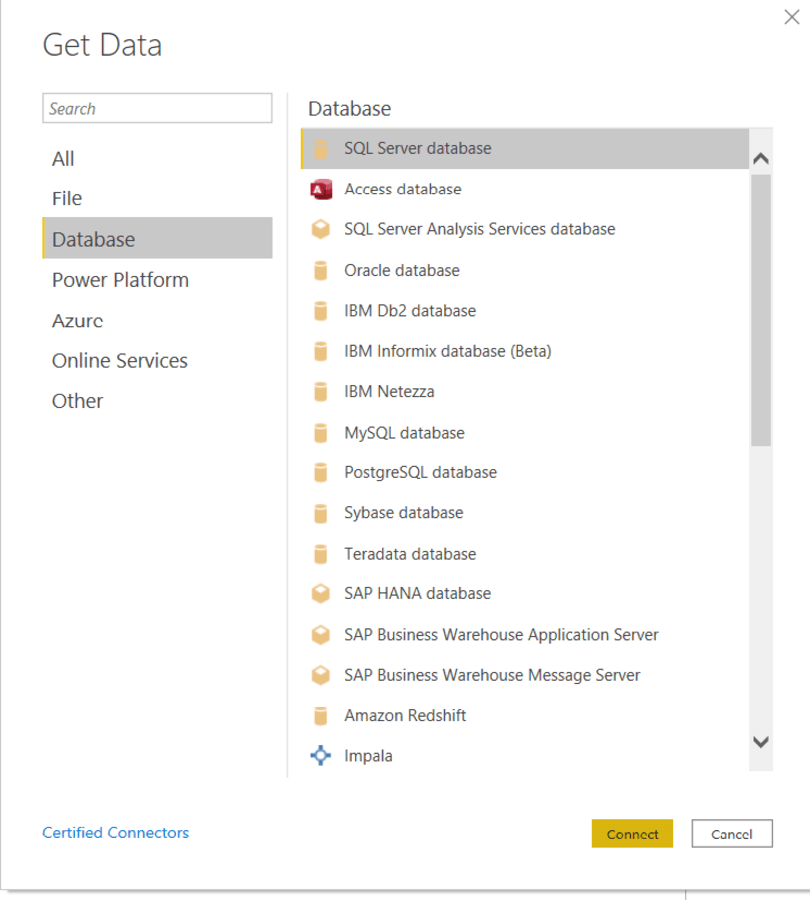Click the Oracle database cylinder icon
Viewport: 810px width, 900px height.
(321, 270)
